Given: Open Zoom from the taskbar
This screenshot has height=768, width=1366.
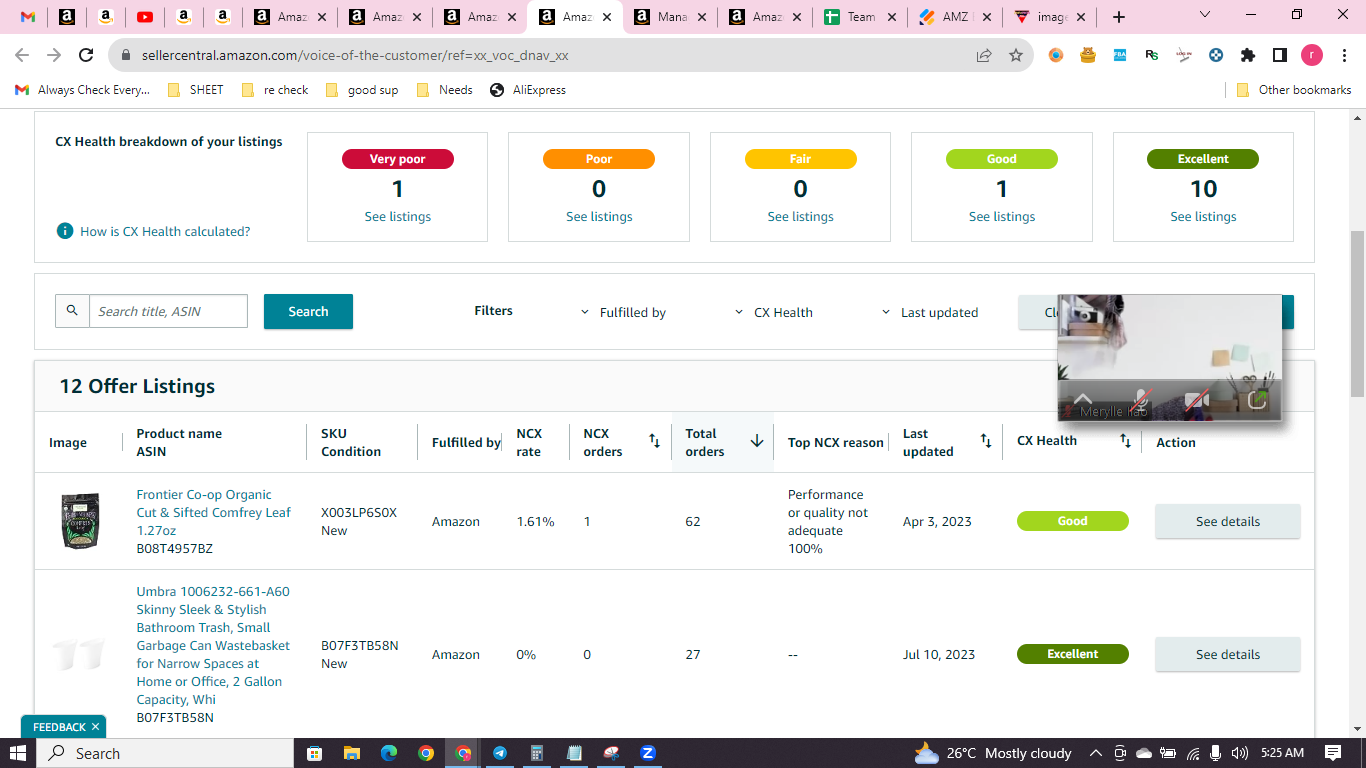Looking at the screenshot, I should [648, 753].
